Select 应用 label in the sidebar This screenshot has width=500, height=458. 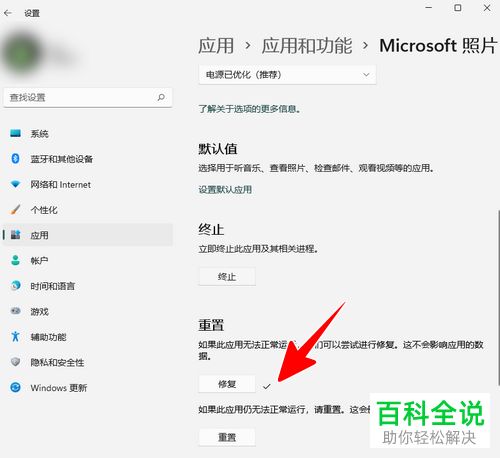tap(39, 235)
